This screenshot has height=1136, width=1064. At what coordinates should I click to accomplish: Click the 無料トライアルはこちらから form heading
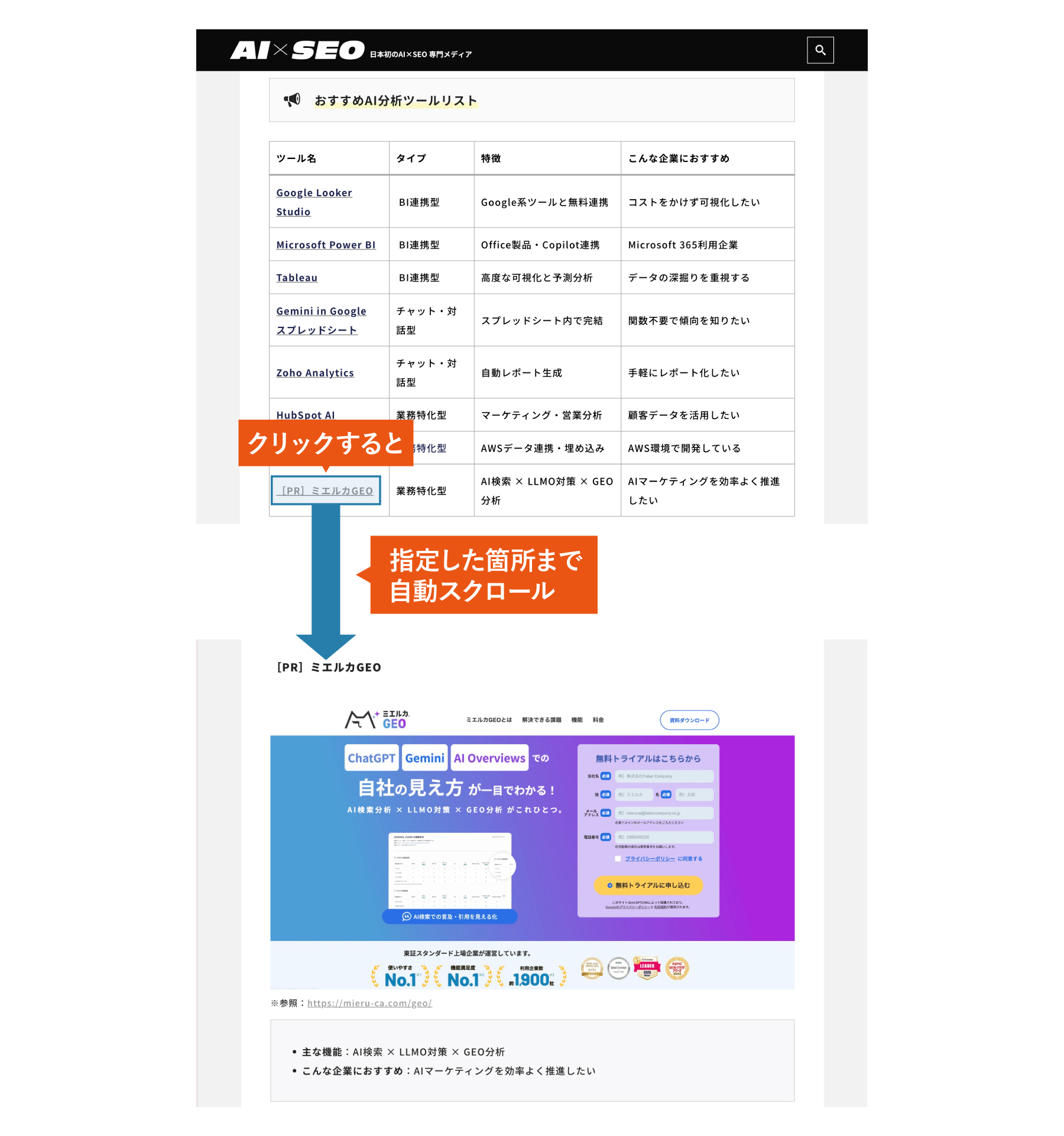648,758
